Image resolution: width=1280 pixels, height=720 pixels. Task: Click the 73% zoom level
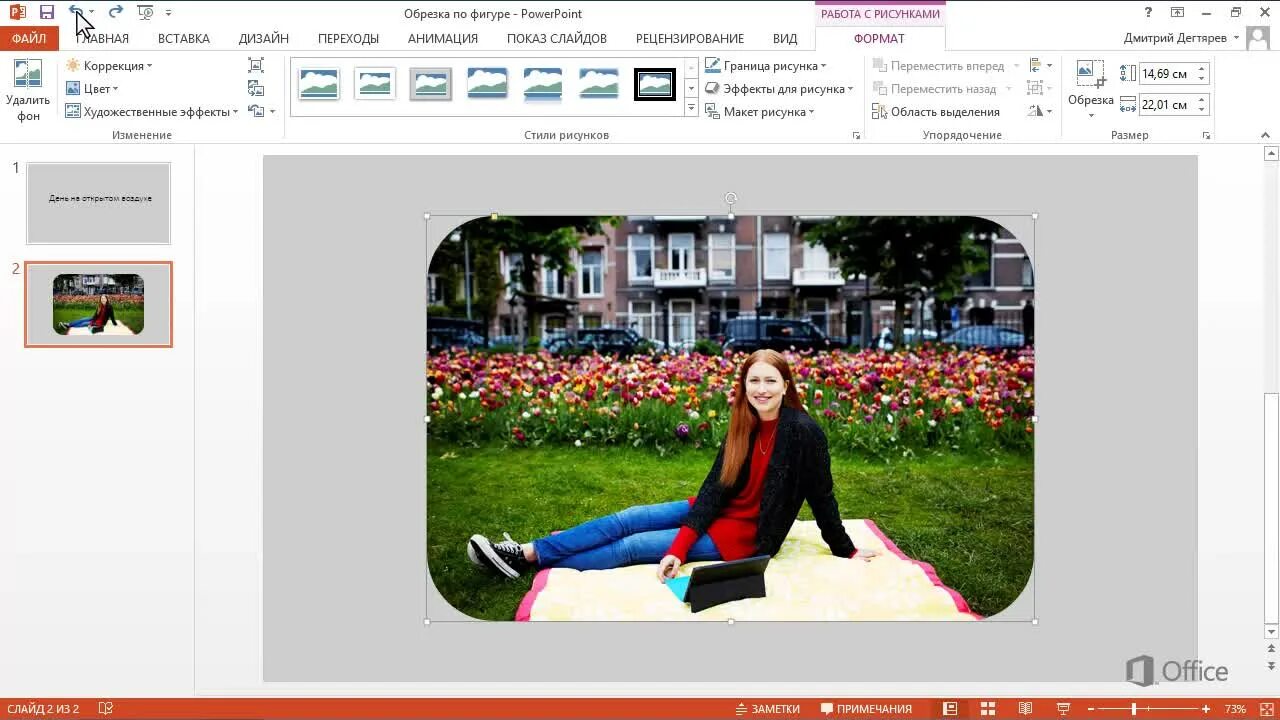pos(1235,709)
